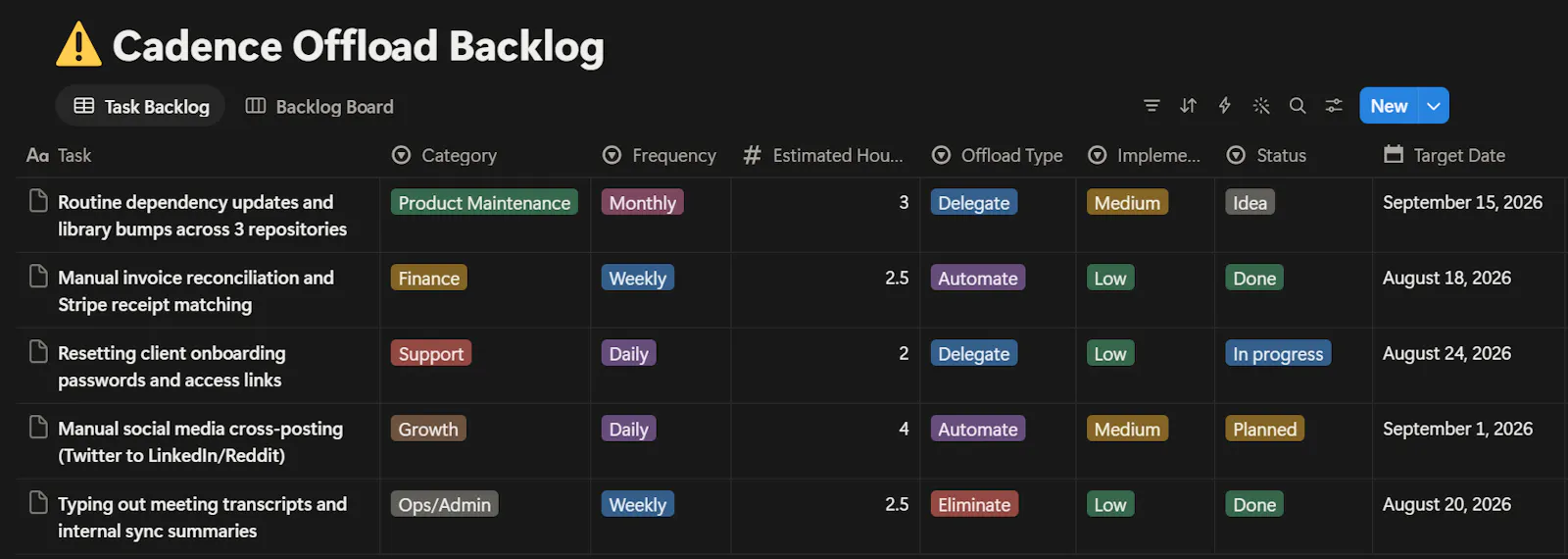Open the search magnifier icon
1568x559 pixels.
click(x=1298, y=106)
